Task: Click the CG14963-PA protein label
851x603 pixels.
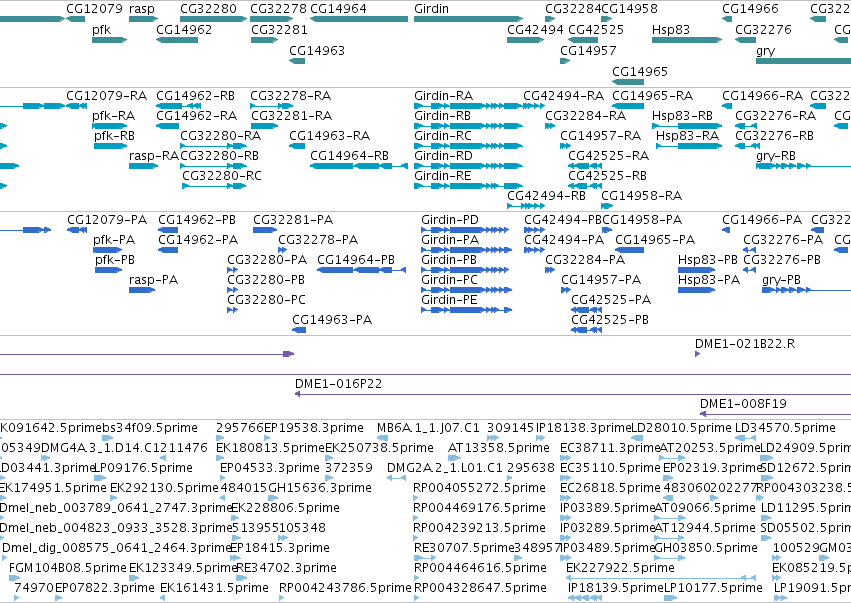Action: pos(332,320)
